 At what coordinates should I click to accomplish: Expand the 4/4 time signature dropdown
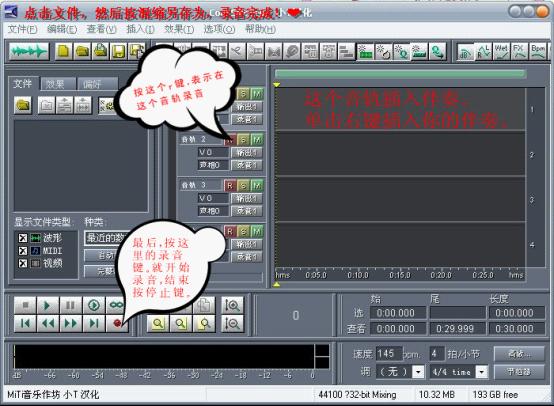pyautogui.click(x=482, y=372)
